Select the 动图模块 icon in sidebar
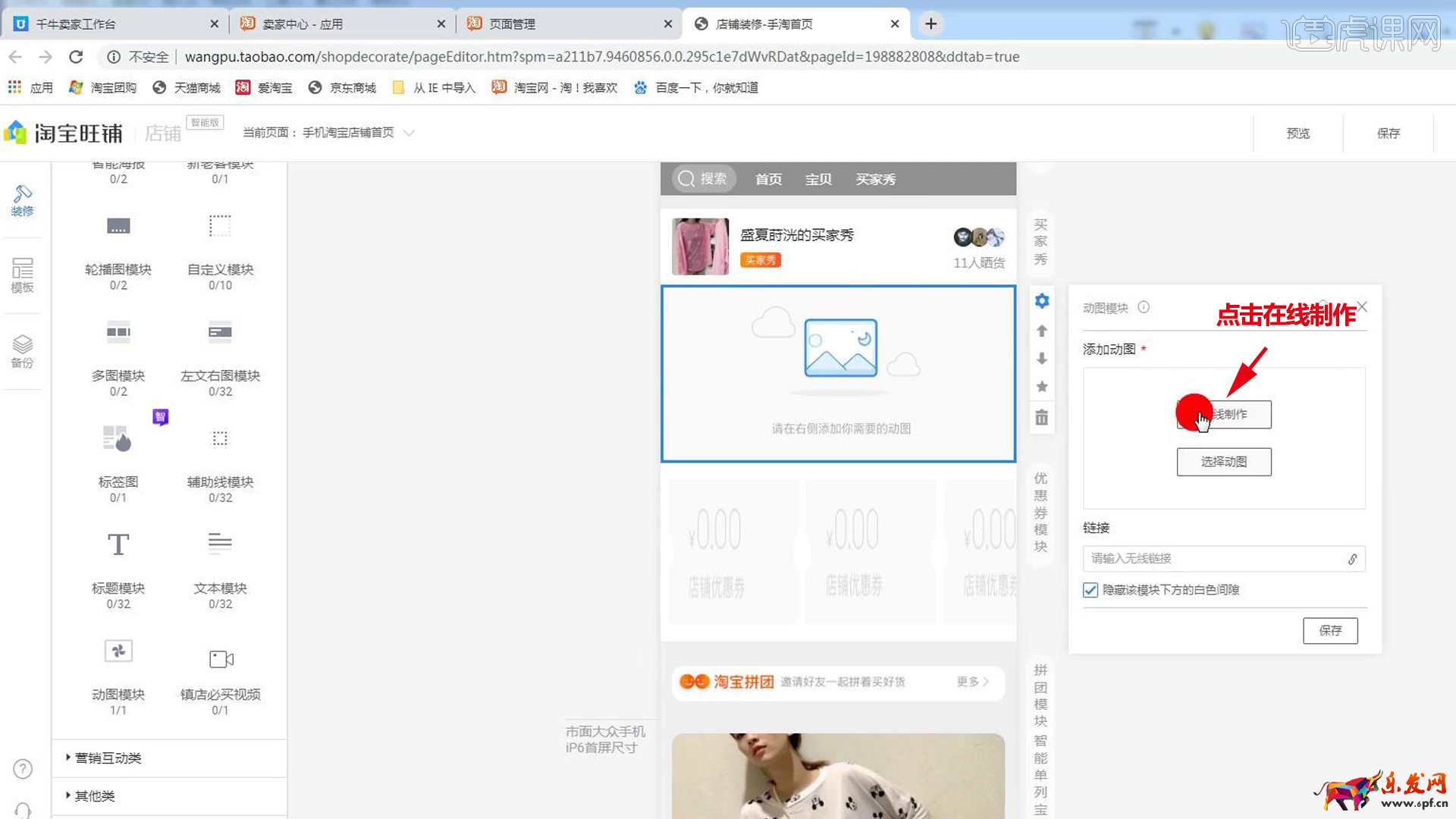The height and width of the screenshot is (819, 1456). [x=118, y=651]
